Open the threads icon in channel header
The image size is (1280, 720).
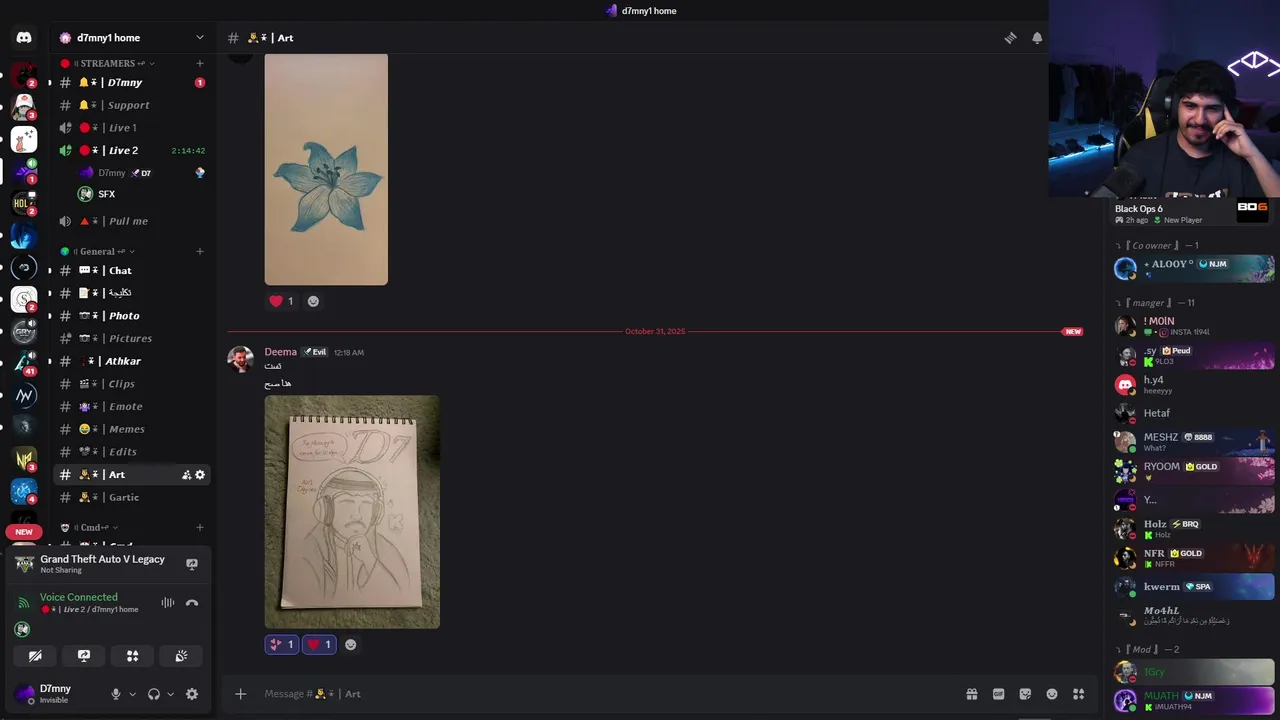coord(1010,38)
